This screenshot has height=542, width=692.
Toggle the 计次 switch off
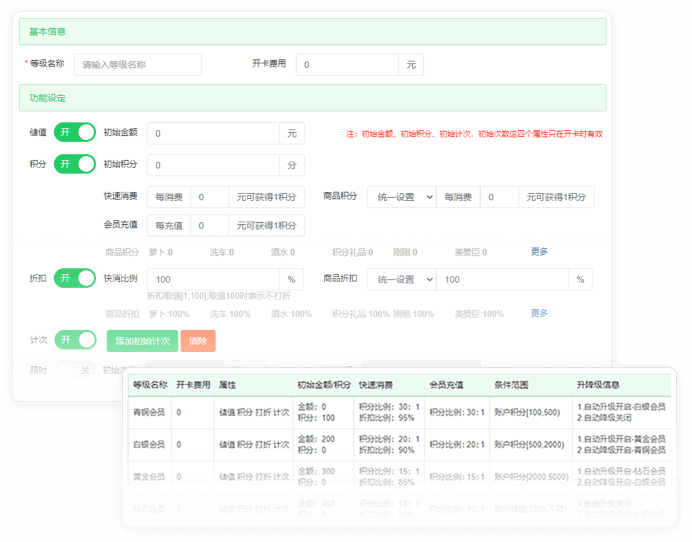tap(75, 340)
